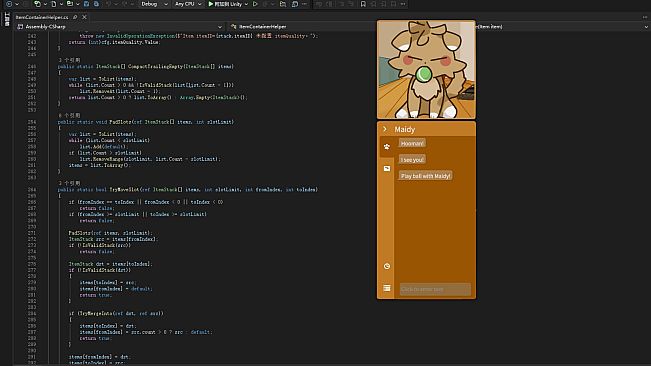The height and width of the screenshot is (366, 651).
Task: Open the toolbar overflow options at toolbar end
Action: [x=403, y=4]
